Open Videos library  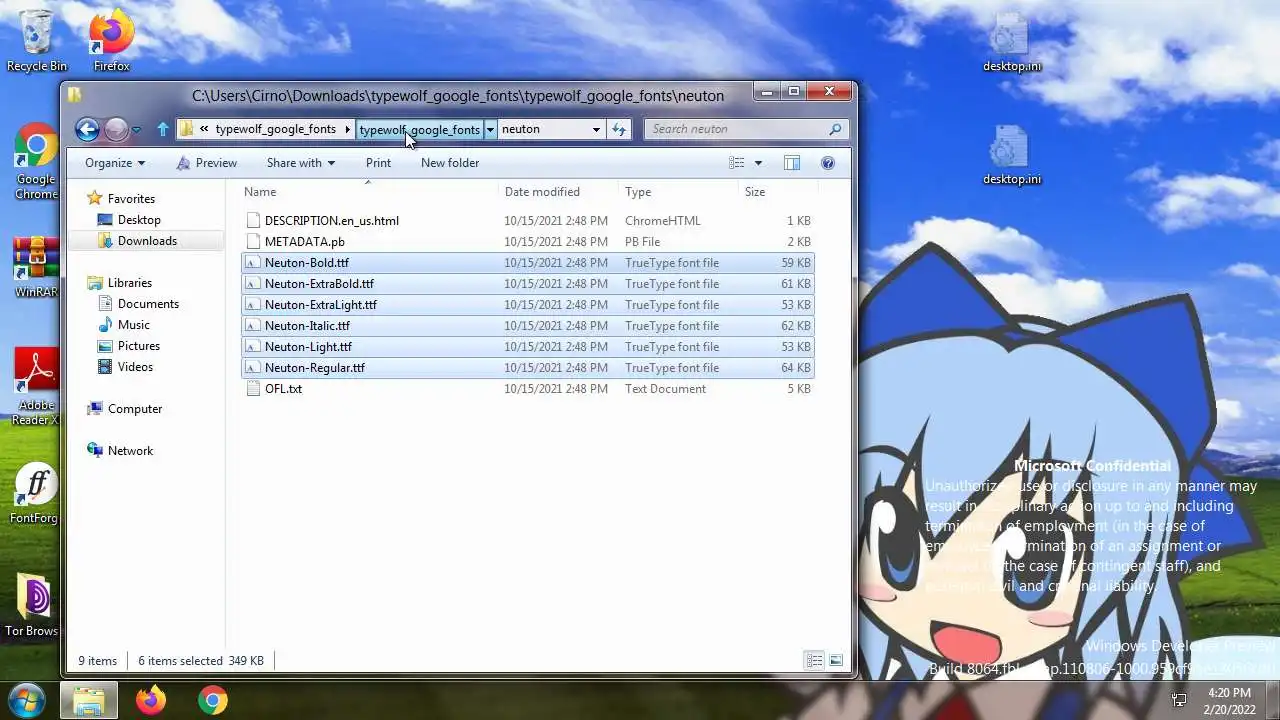pos(135,367)
